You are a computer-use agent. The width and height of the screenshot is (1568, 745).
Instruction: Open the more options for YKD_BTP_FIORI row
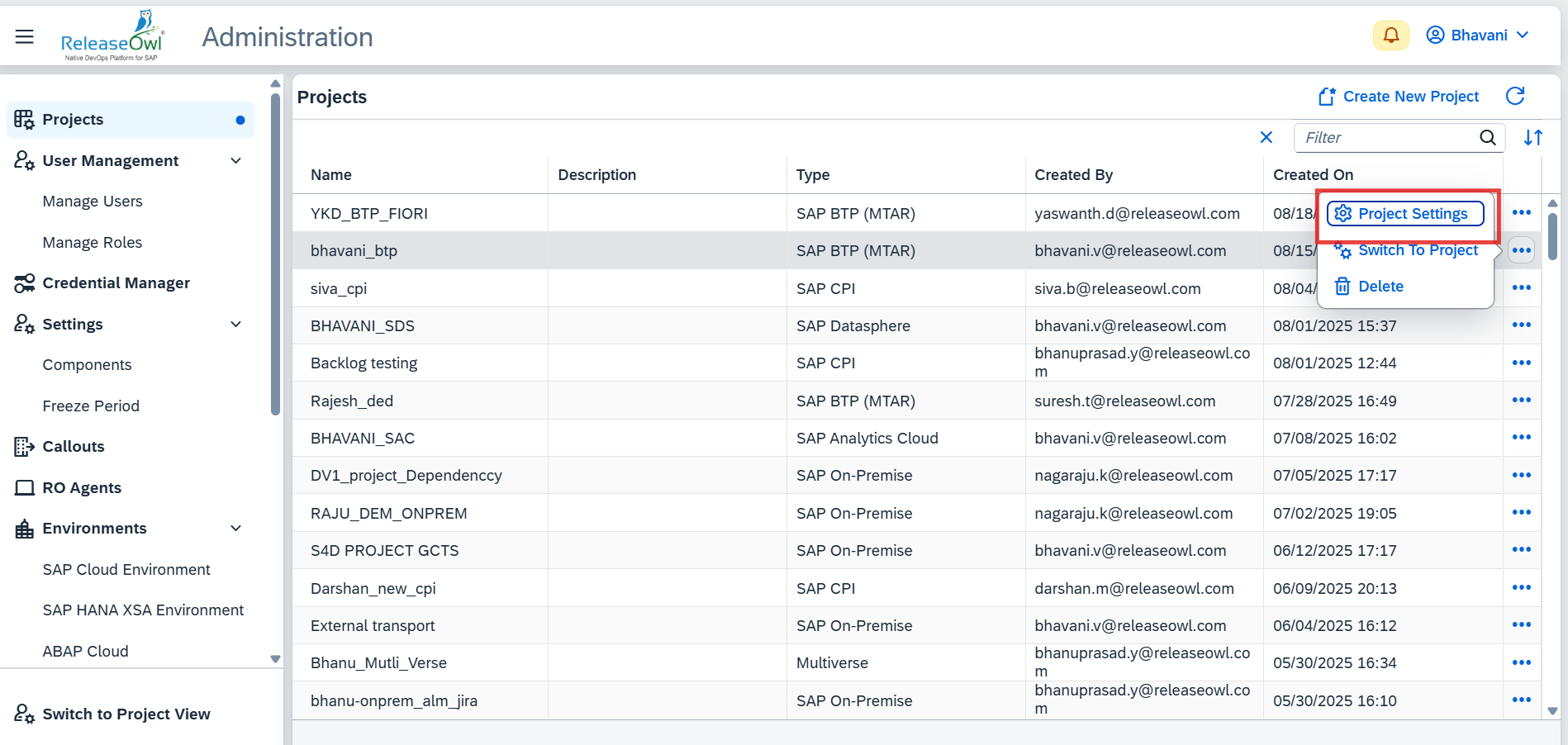[1522, 213]
